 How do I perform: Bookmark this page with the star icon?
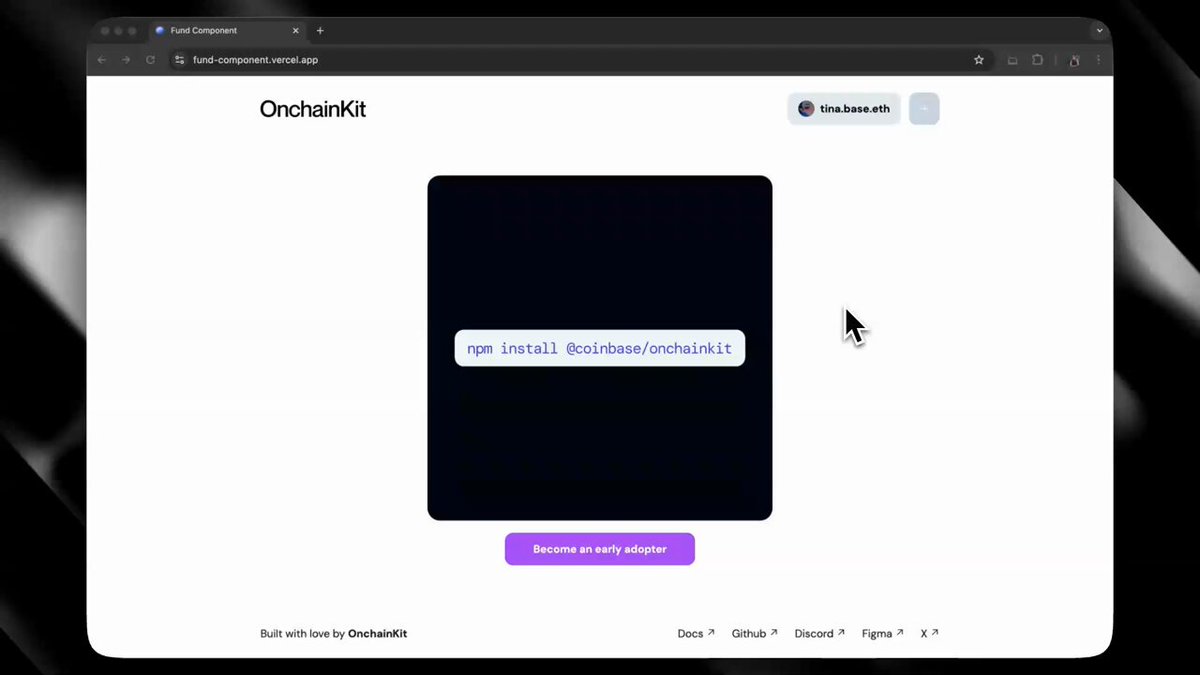(x=979, y=60)
